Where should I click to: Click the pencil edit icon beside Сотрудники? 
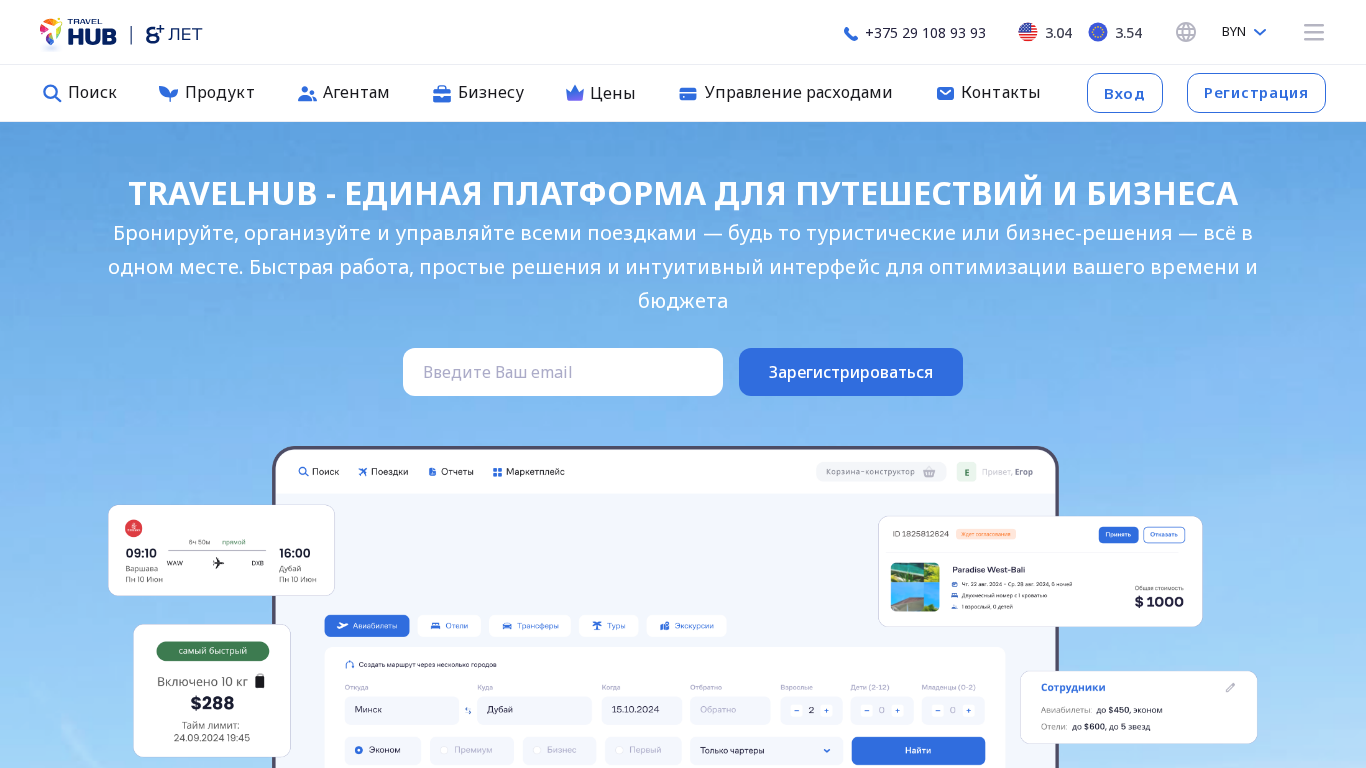pos(1230,688)
